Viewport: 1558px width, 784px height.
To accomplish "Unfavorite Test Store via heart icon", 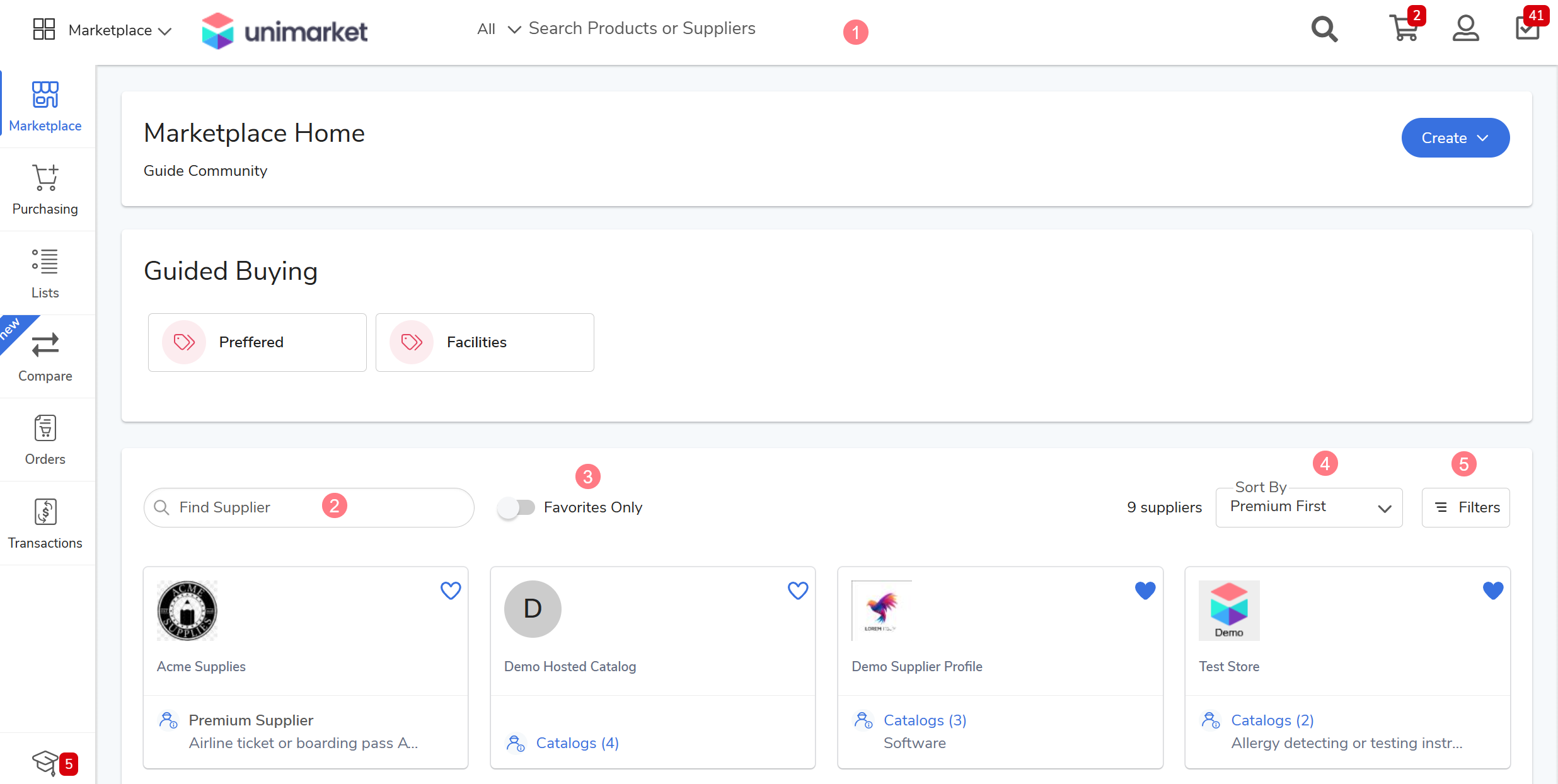I will click(1492, 591).
